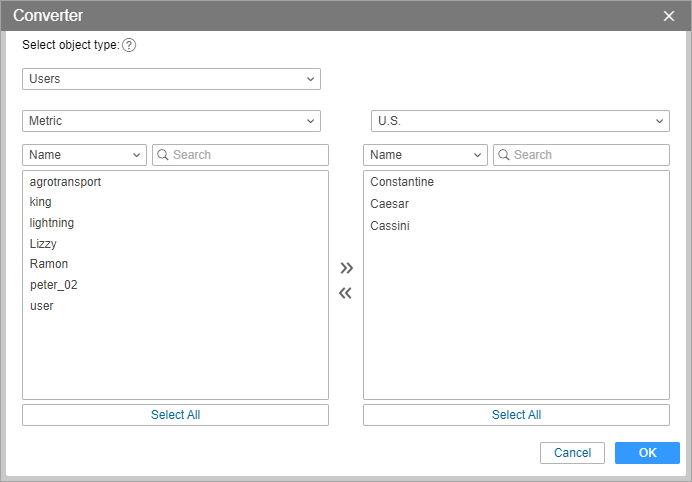Confirm with the OK button

click(647, 453)
